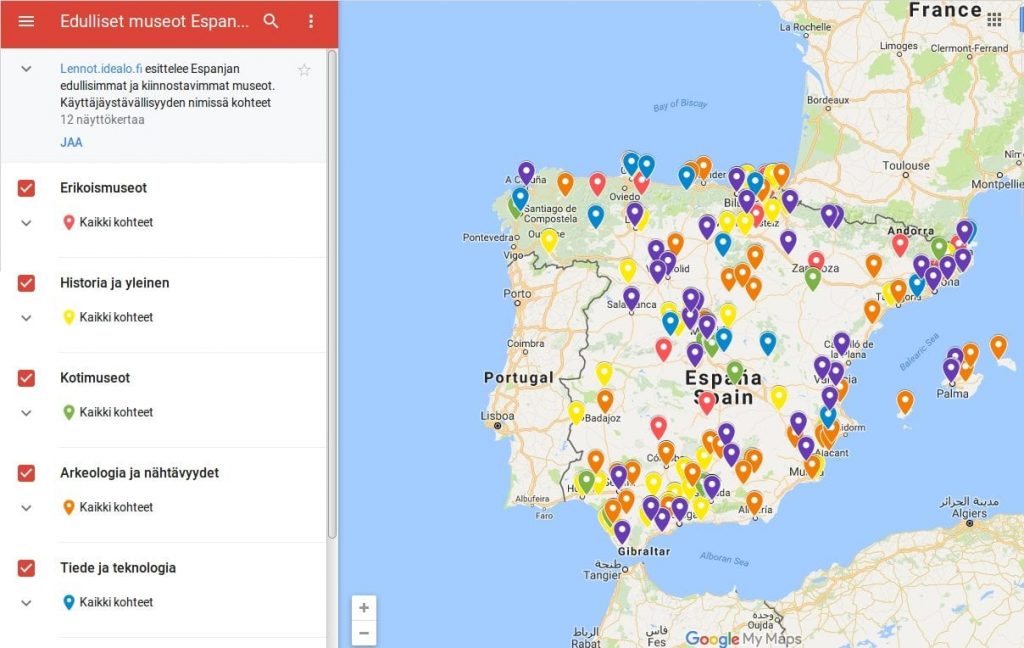Click the JAA share link

pos(71,142)
